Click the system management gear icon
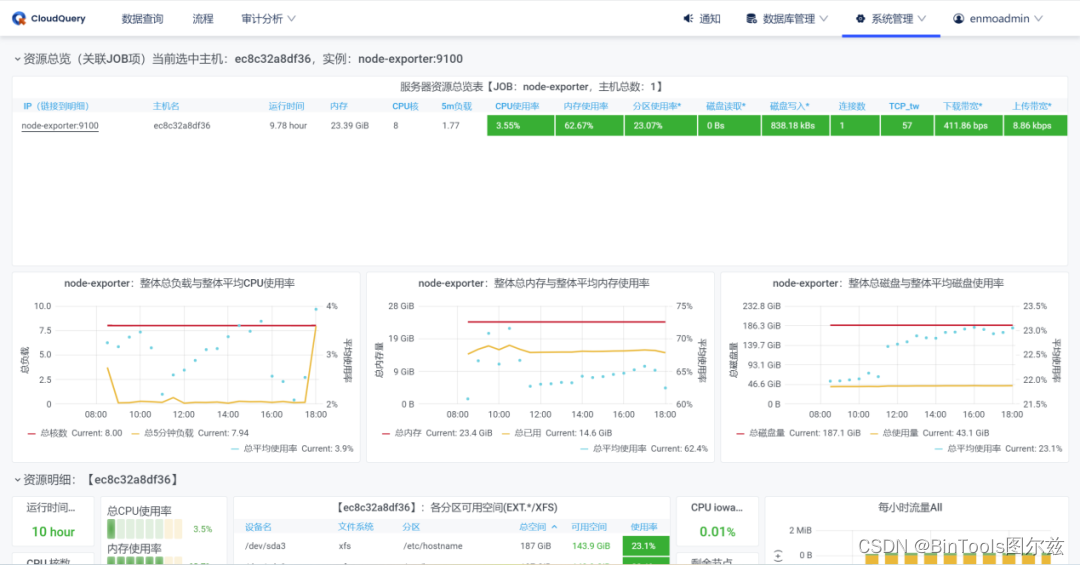 pyautogui.click(x=860, y=19)
